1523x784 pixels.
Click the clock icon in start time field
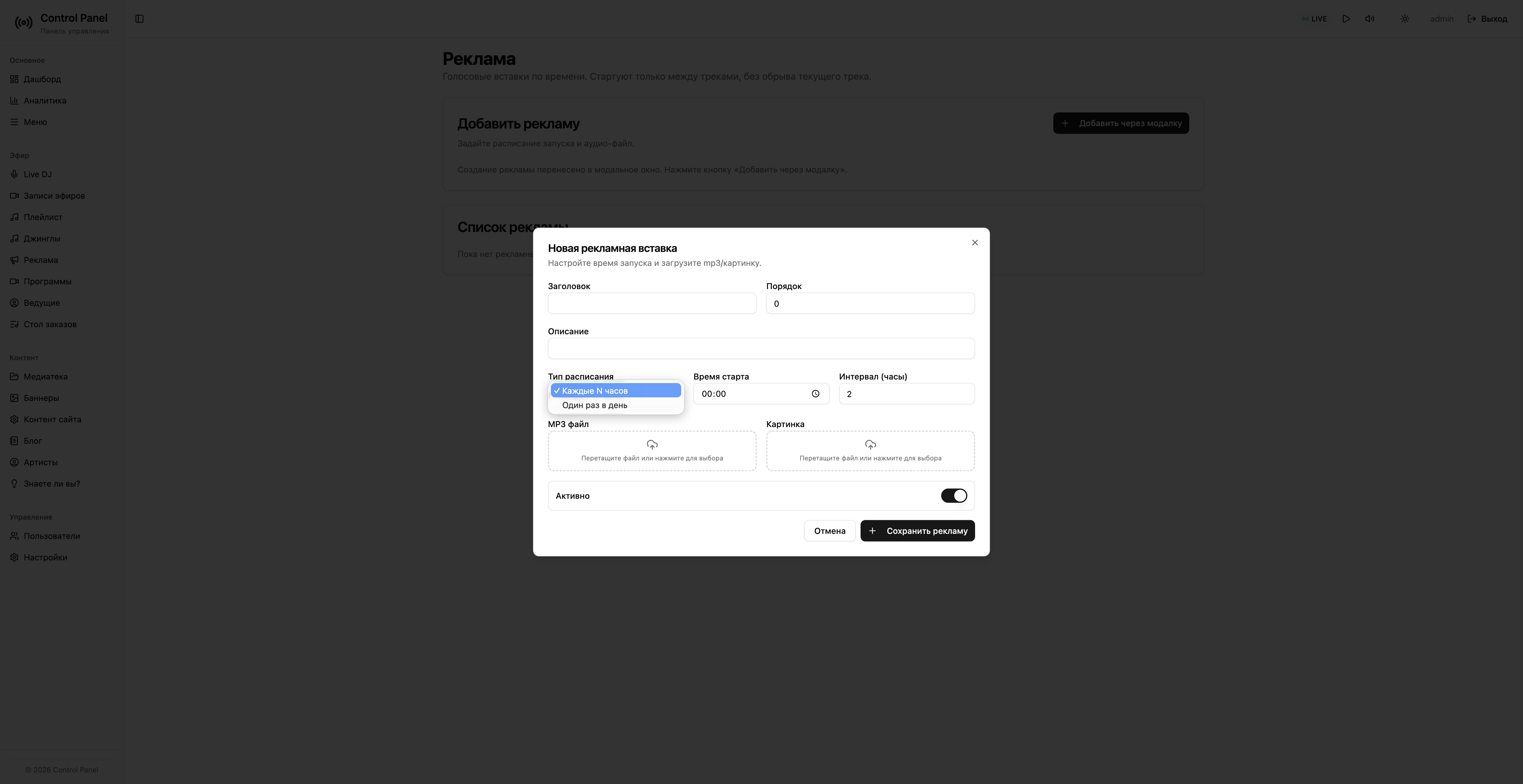815,394
